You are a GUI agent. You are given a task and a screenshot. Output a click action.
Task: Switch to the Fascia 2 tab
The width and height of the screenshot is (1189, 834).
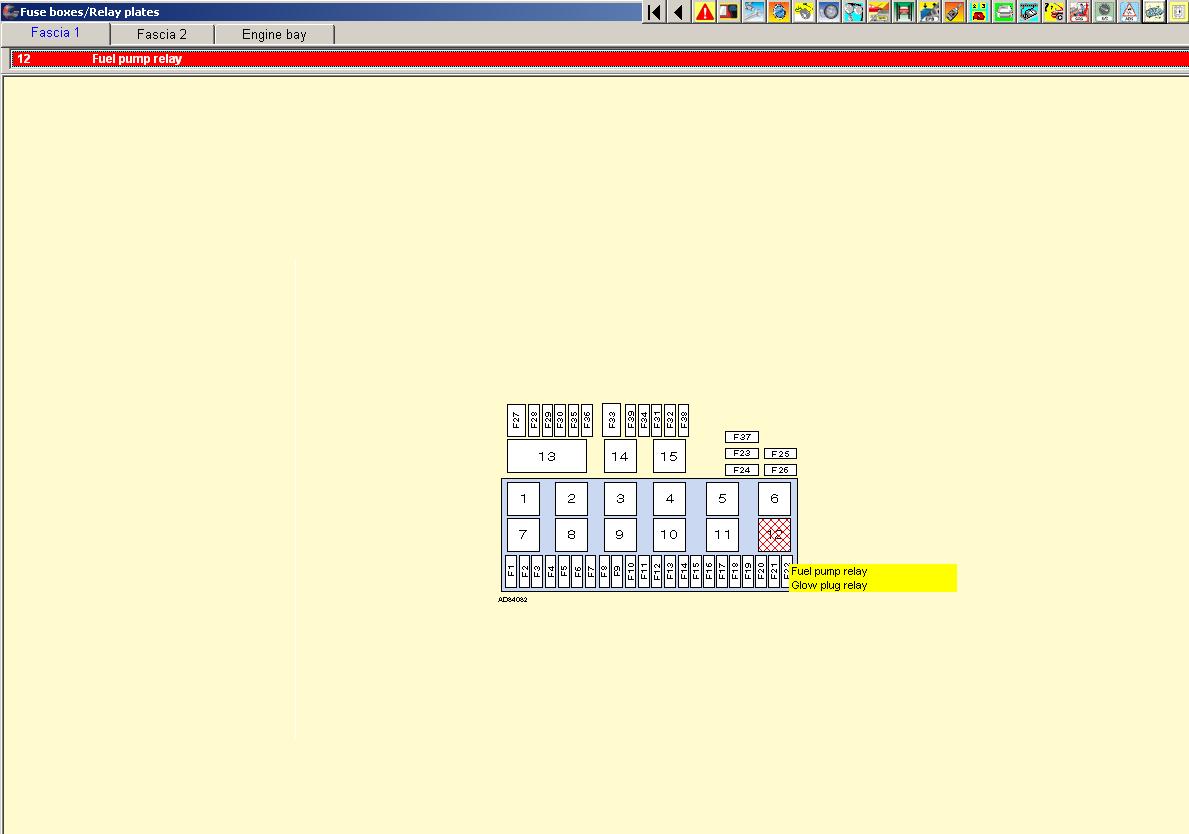[162, 34]
